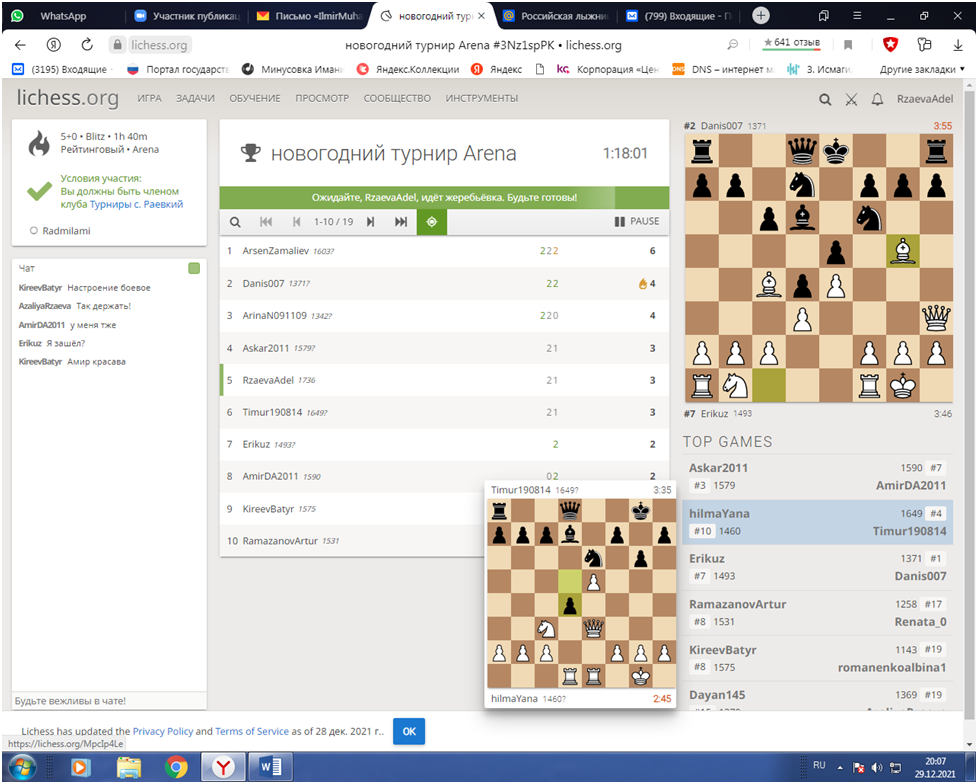Viewport: 978px width, 784px height.
Task: Type in the chat input field
Action: pos(108,700)
